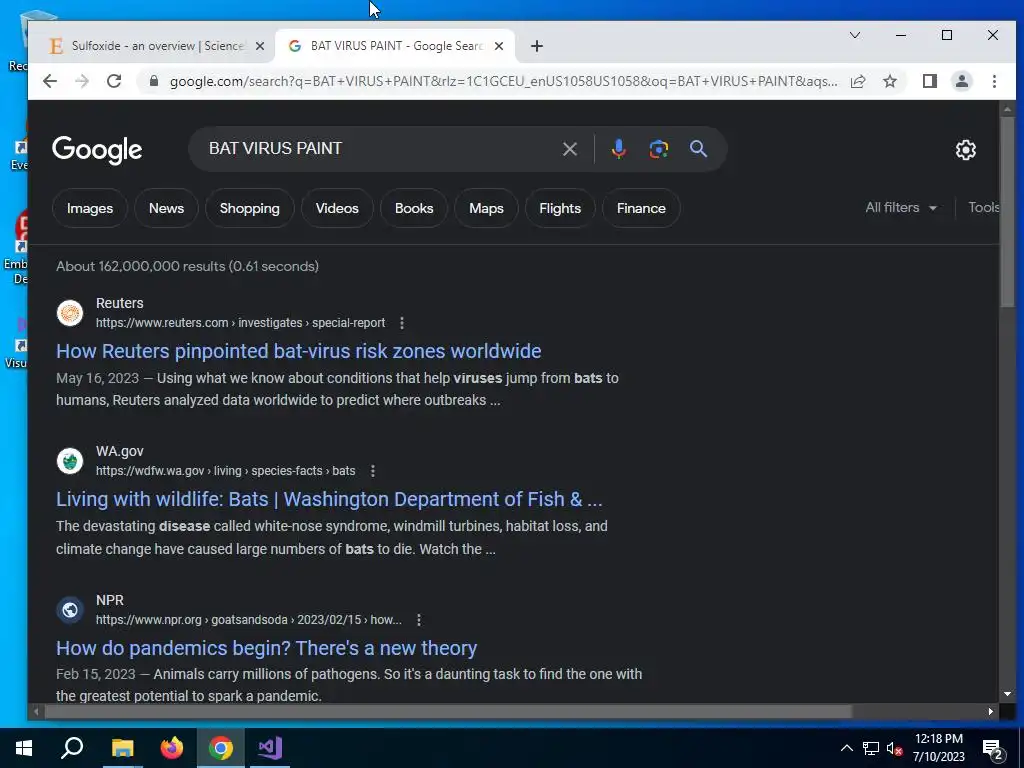Filter results by Maps

[486, 208]
